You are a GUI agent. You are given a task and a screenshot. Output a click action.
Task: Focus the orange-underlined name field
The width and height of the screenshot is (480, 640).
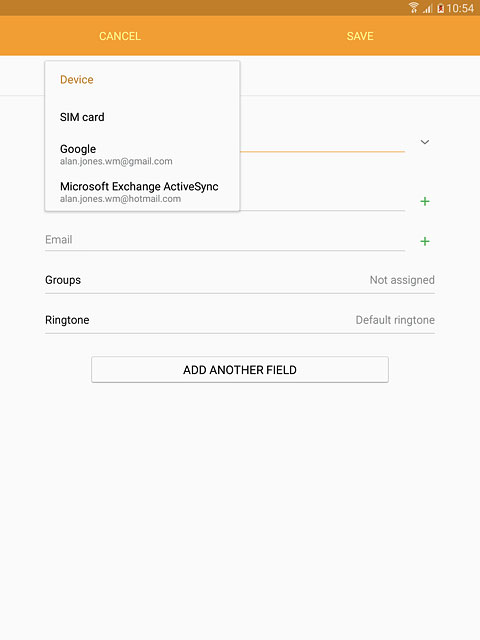click(322, 142)
